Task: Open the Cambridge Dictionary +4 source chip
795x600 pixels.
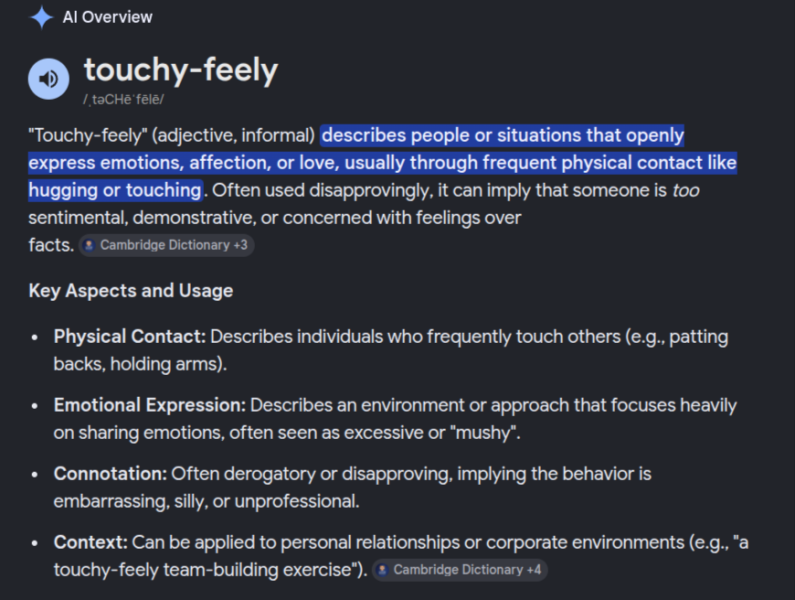Action: coord(460,570)
